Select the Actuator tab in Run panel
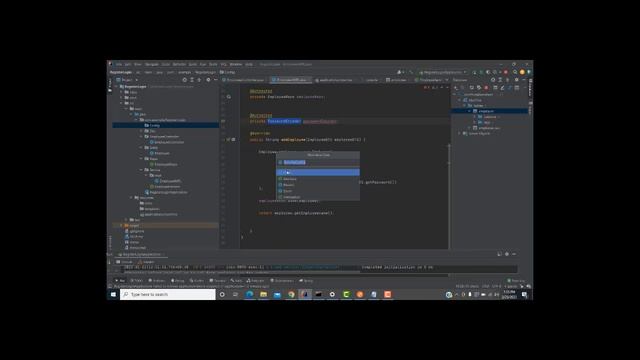 (x=146, y=262)
